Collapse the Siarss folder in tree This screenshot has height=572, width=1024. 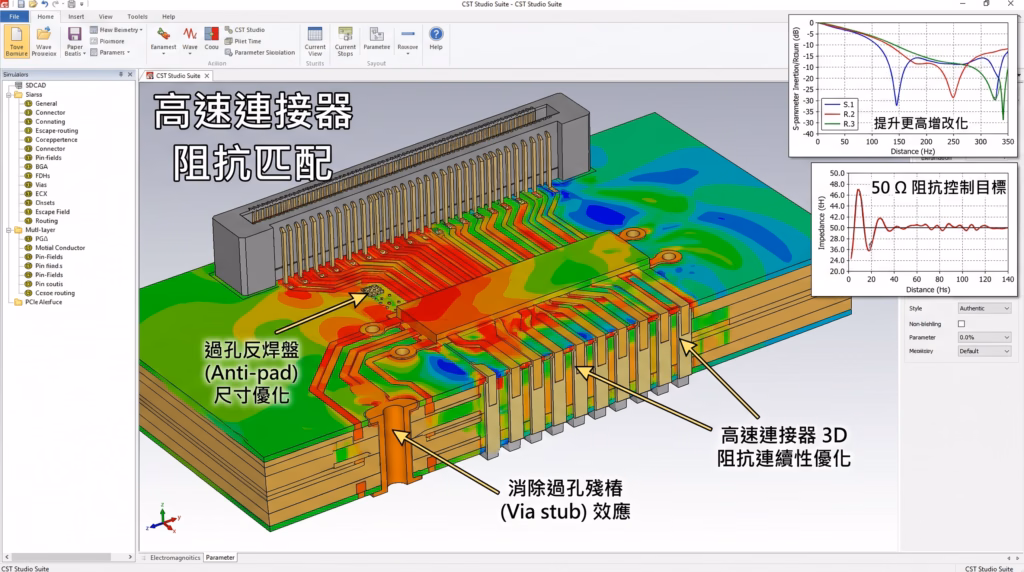9,95
